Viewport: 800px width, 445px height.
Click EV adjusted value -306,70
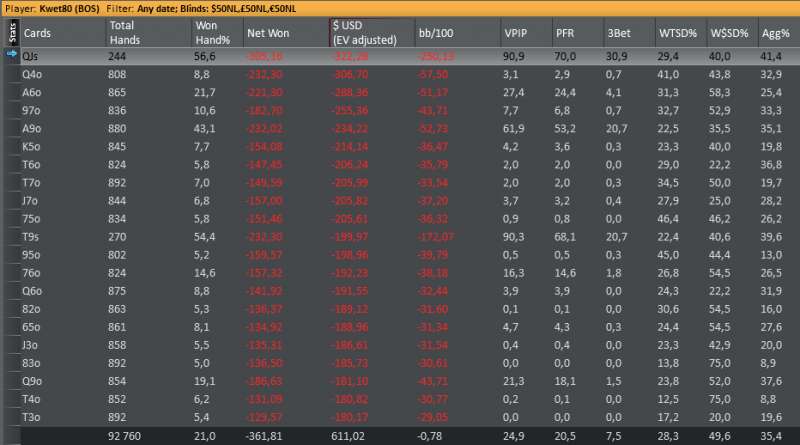tap(349, 75)
